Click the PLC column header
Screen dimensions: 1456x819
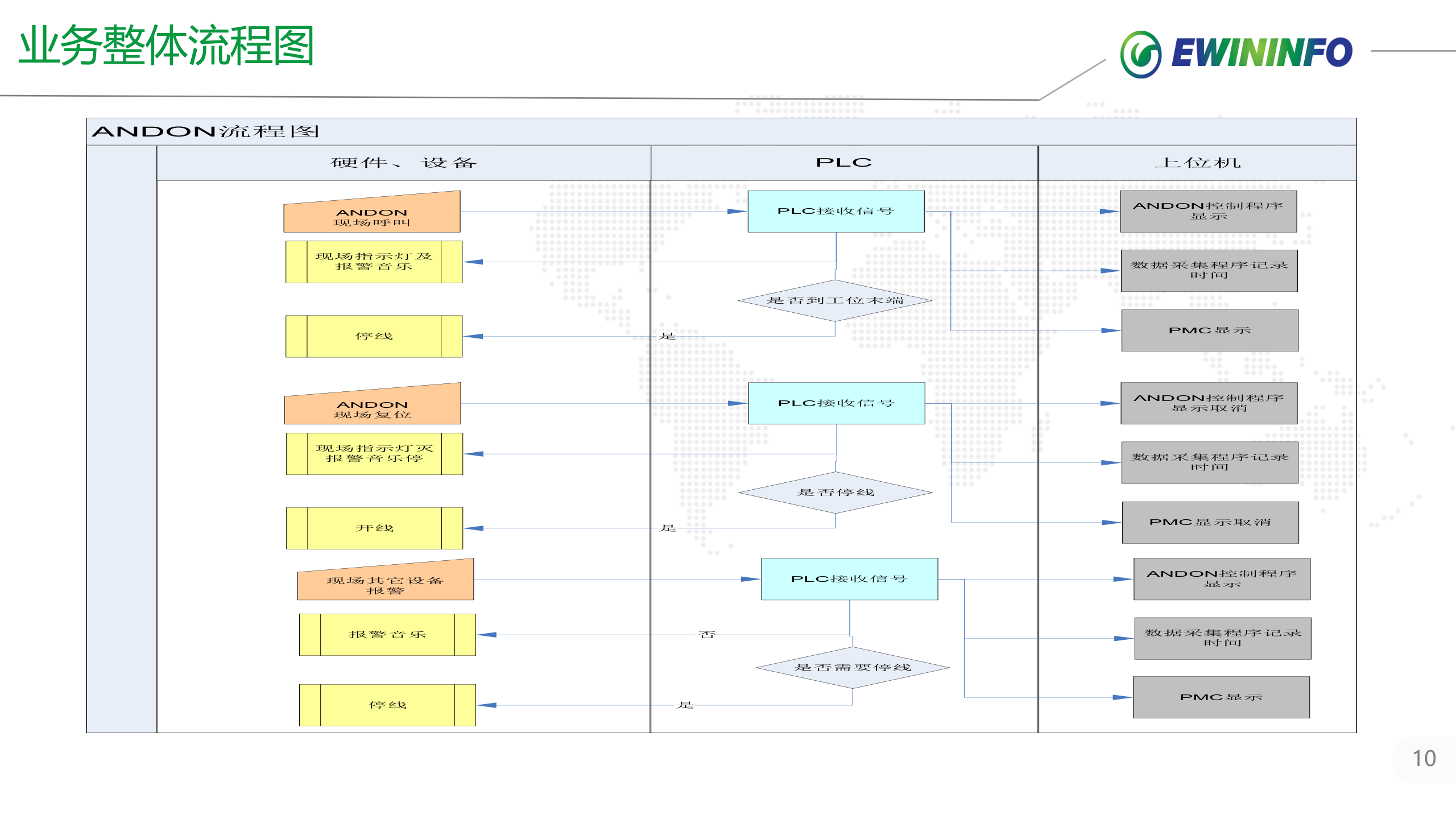tap(844, 163)
